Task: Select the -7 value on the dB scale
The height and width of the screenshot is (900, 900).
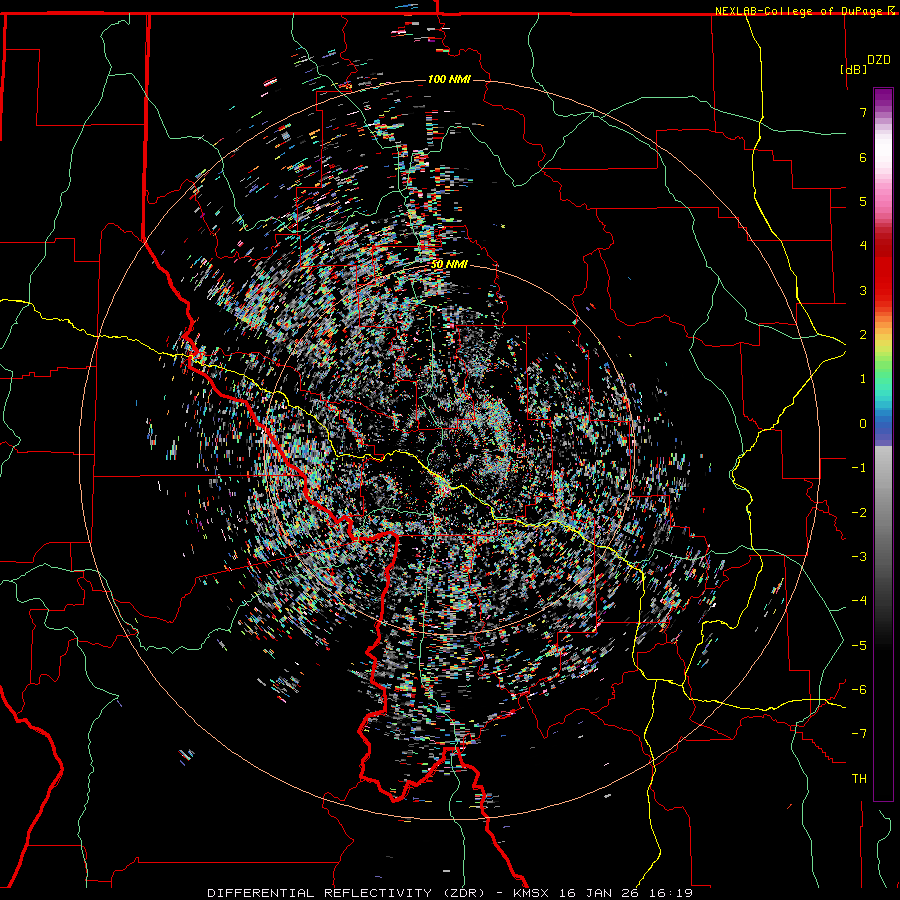Action: (x=859, y=734)
